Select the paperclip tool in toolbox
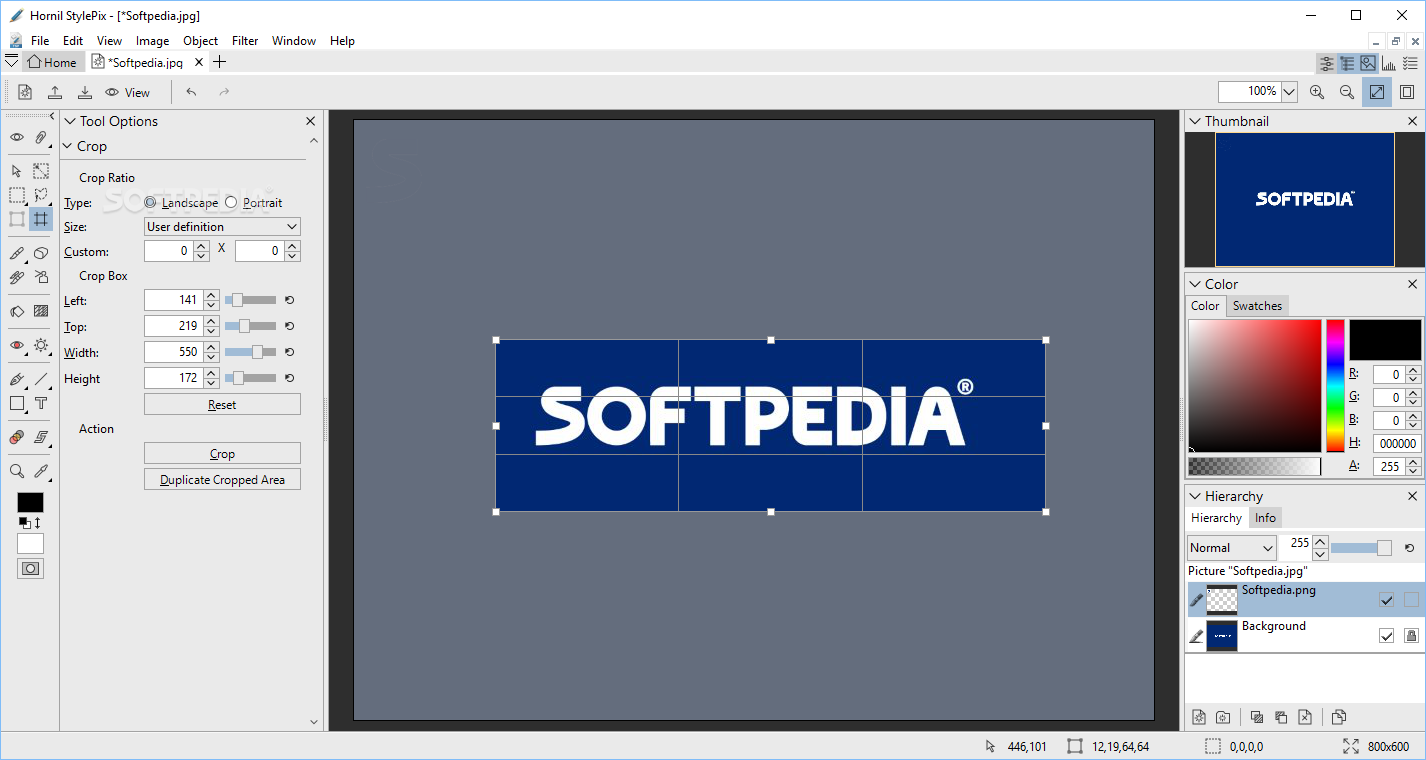The image size is (1426, 760). (41, 137)
